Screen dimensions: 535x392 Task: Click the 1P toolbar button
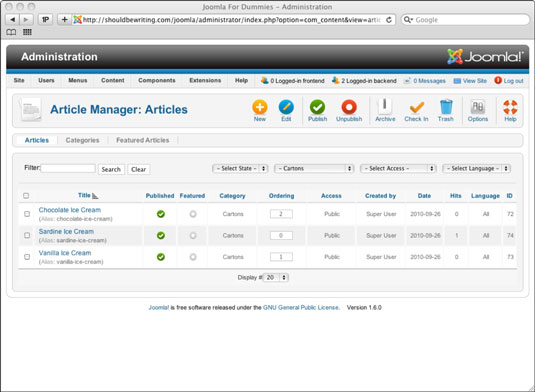pos(45,19)
